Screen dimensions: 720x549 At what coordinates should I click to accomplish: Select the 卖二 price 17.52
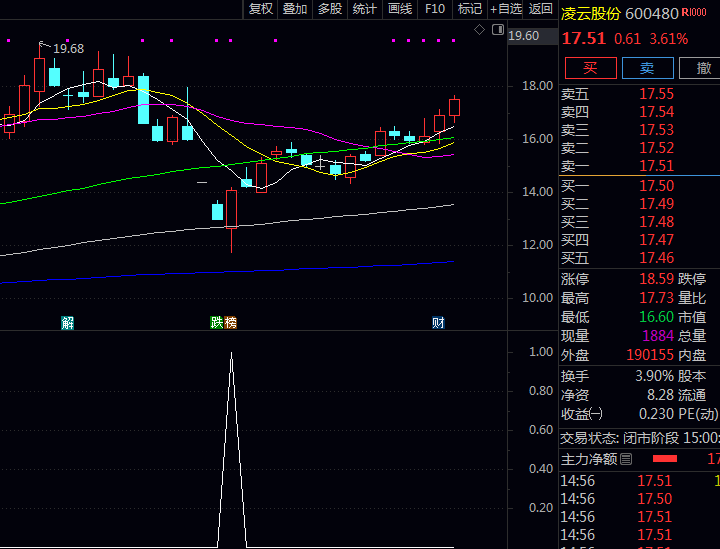coord(656,148)
